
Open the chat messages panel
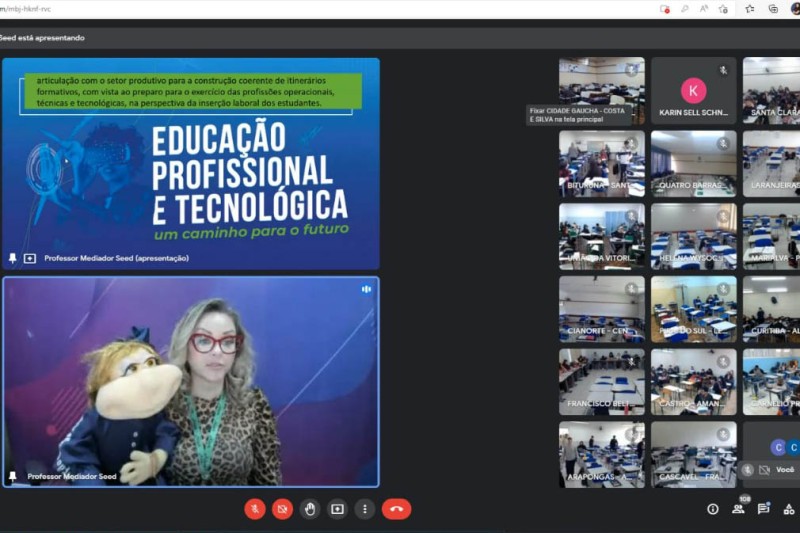click(x=764, y=509)
